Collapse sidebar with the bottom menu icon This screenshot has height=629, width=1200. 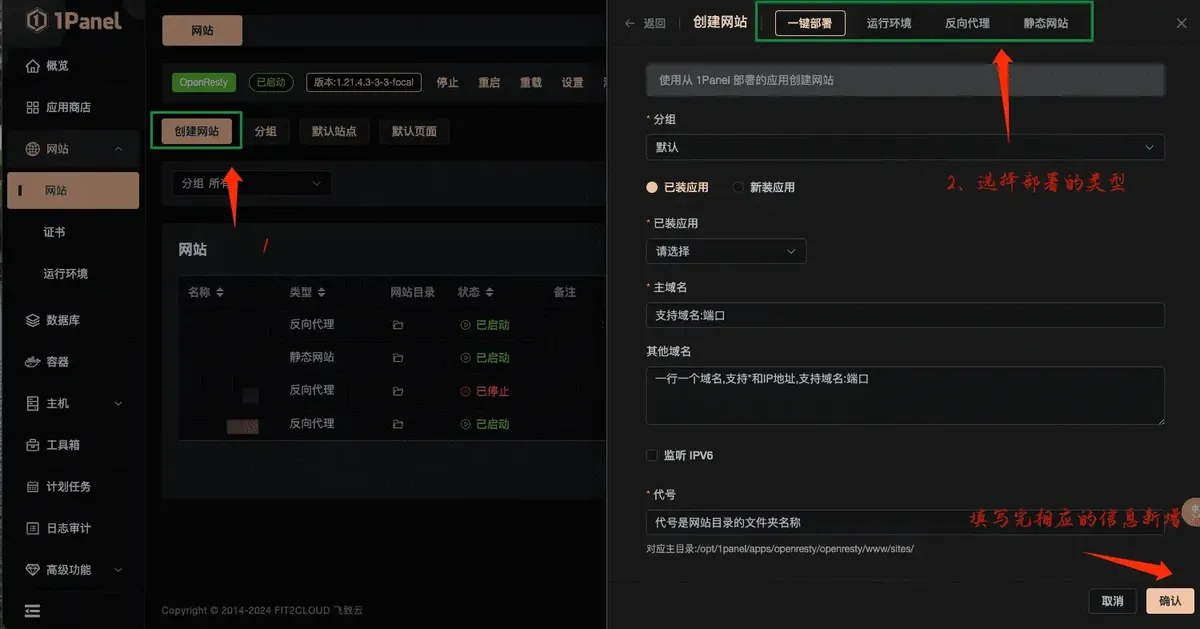click(x=32, y=610)
